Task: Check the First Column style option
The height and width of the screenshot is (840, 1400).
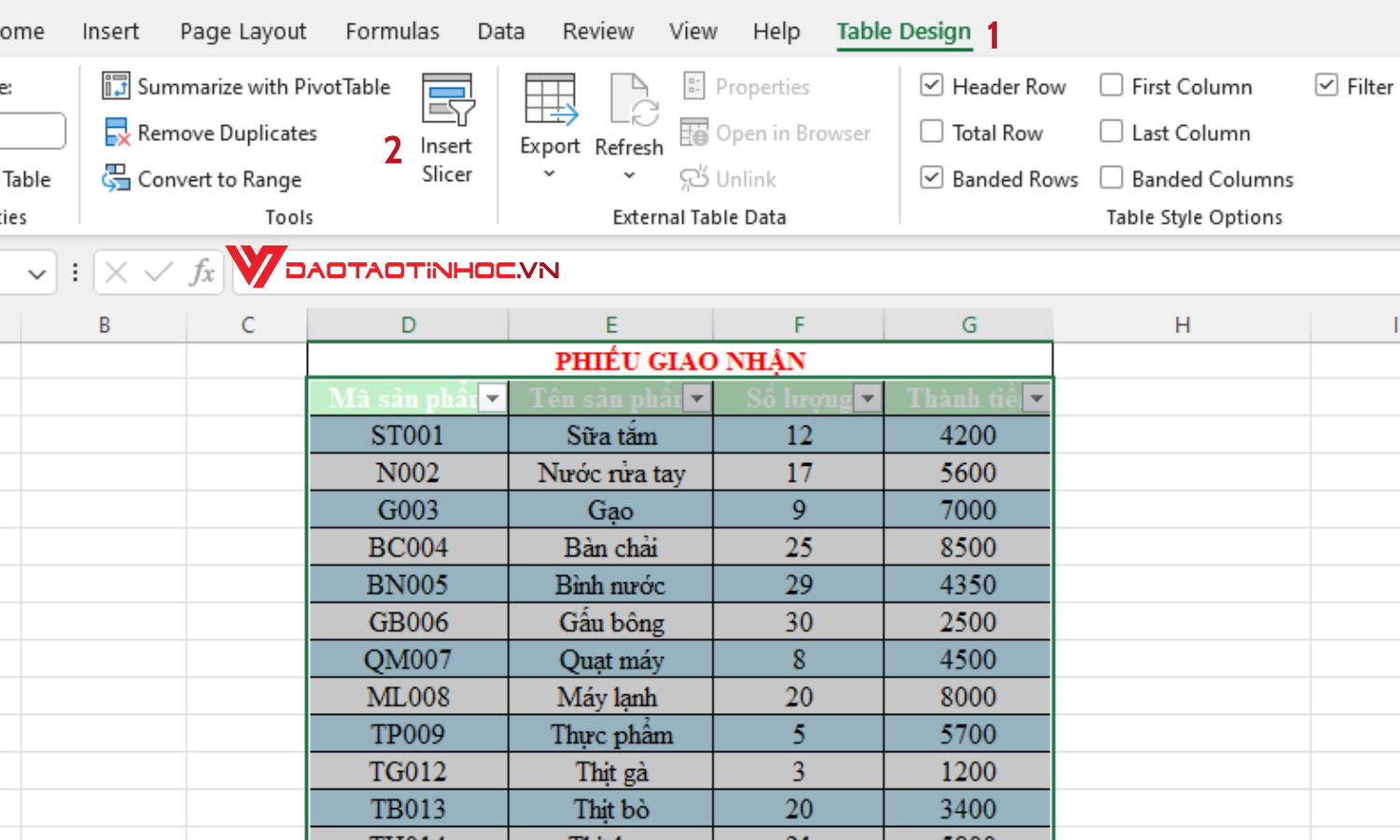Action: 1111,85
